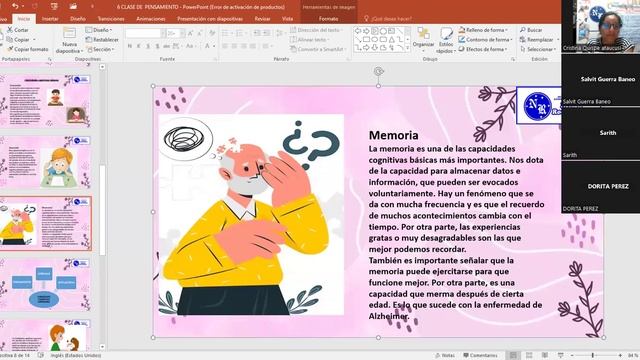The width and height of the screenshot is (640, 360).
Task: Open Presentación con diapositivas tab
Action: pyautogui.click(x=210, y=19)
